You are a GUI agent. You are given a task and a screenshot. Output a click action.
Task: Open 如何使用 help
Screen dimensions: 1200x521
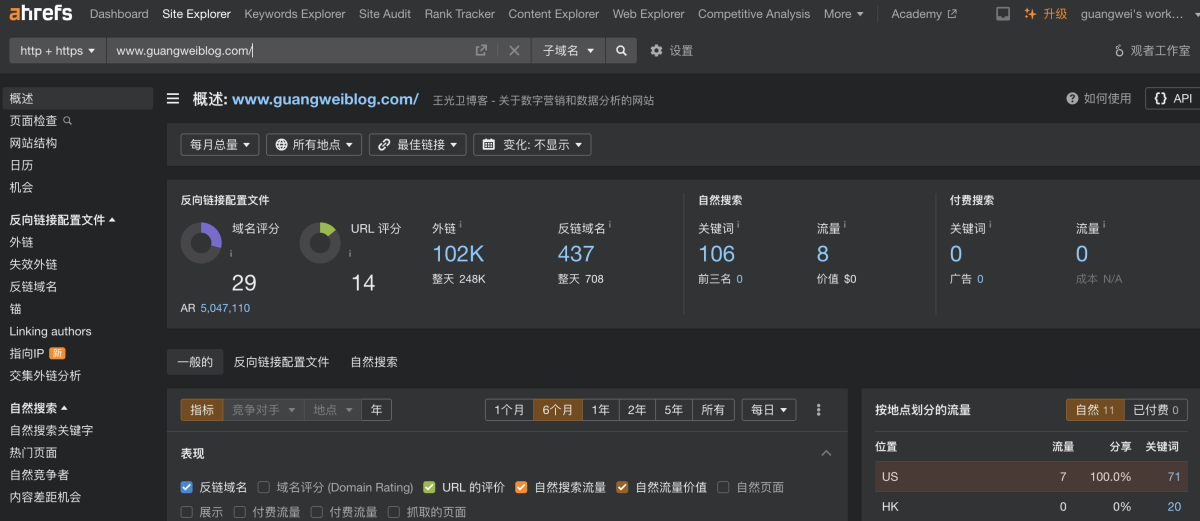[x=1099, y=98]
